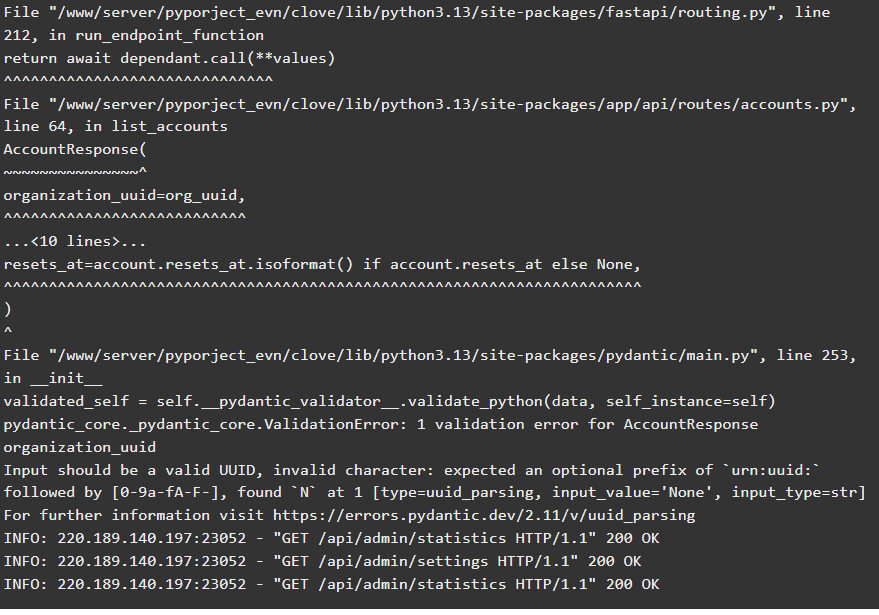Click the resets_at isoformat code line

tap(321, 264)
